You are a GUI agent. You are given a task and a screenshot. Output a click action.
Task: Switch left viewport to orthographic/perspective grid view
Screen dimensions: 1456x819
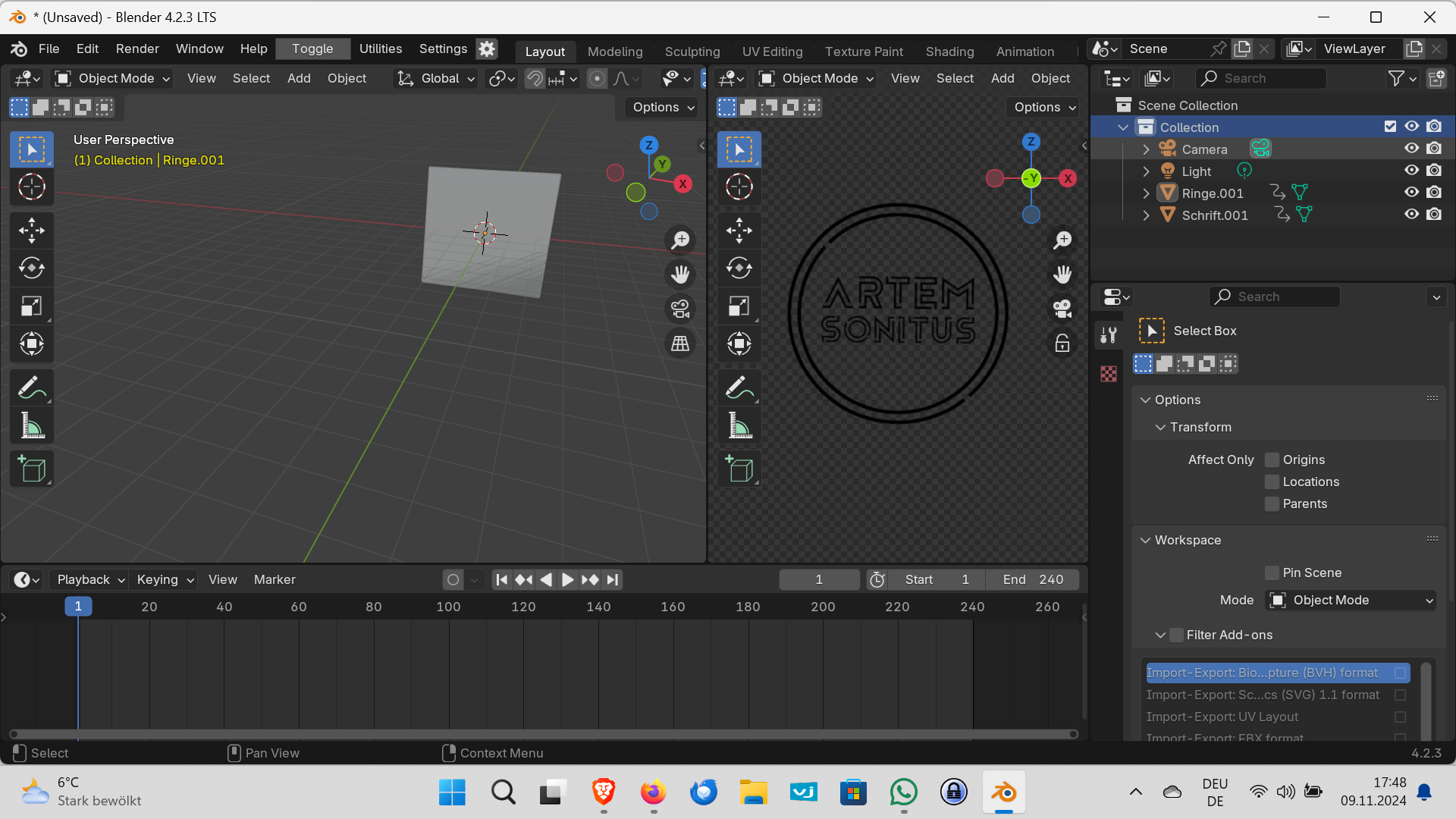[x=680, y=344]
